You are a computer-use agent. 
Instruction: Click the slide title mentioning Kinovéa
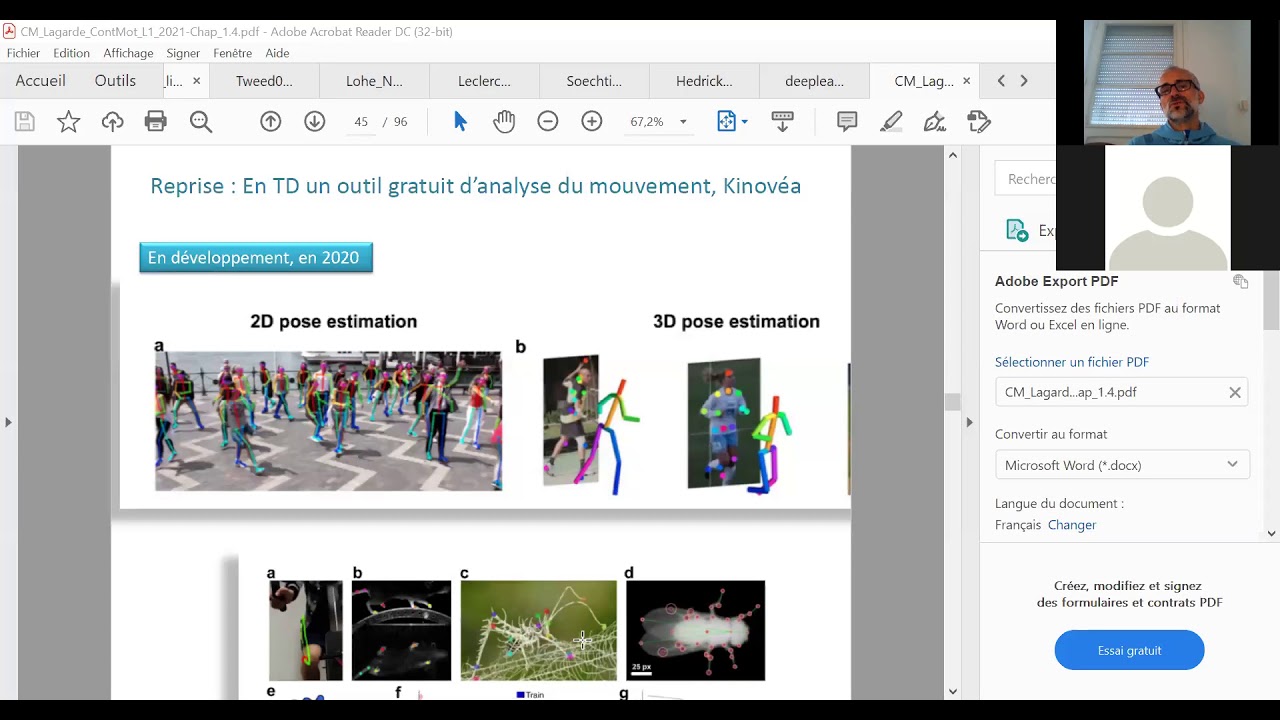pyautogui.click(x=475, y=186)
